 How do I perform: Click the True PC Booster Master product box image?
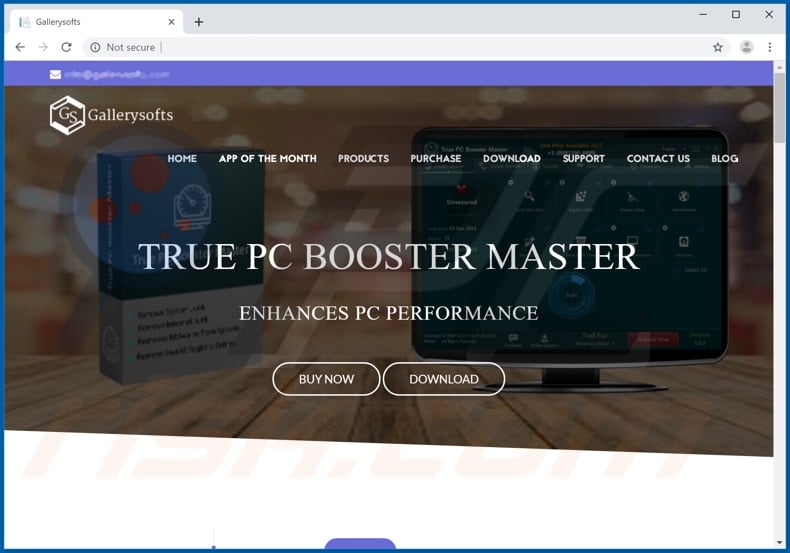(181, 267)
